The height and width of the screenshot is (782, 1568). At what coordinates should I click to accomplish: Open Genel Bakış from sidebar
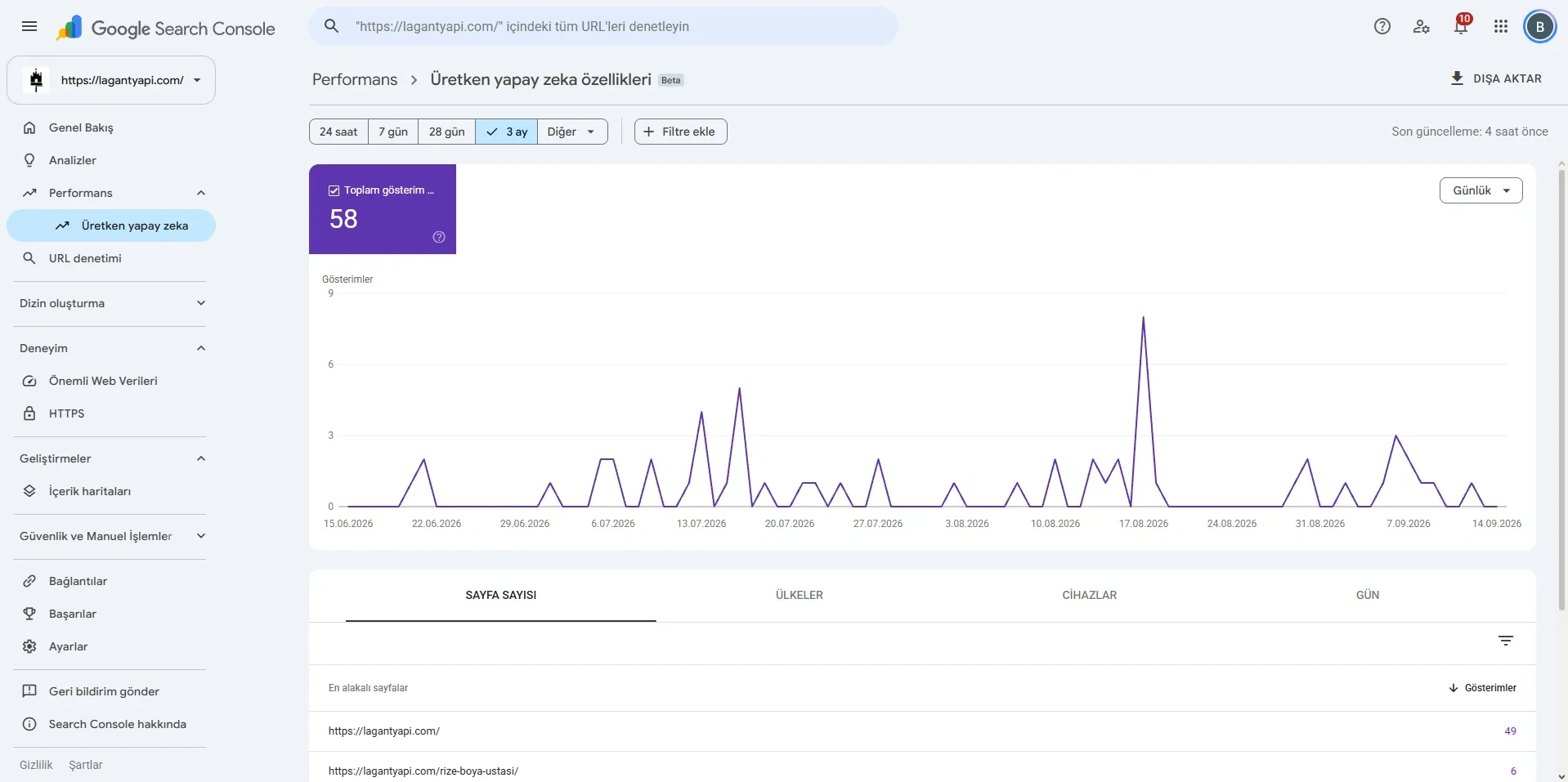[111, 127]
